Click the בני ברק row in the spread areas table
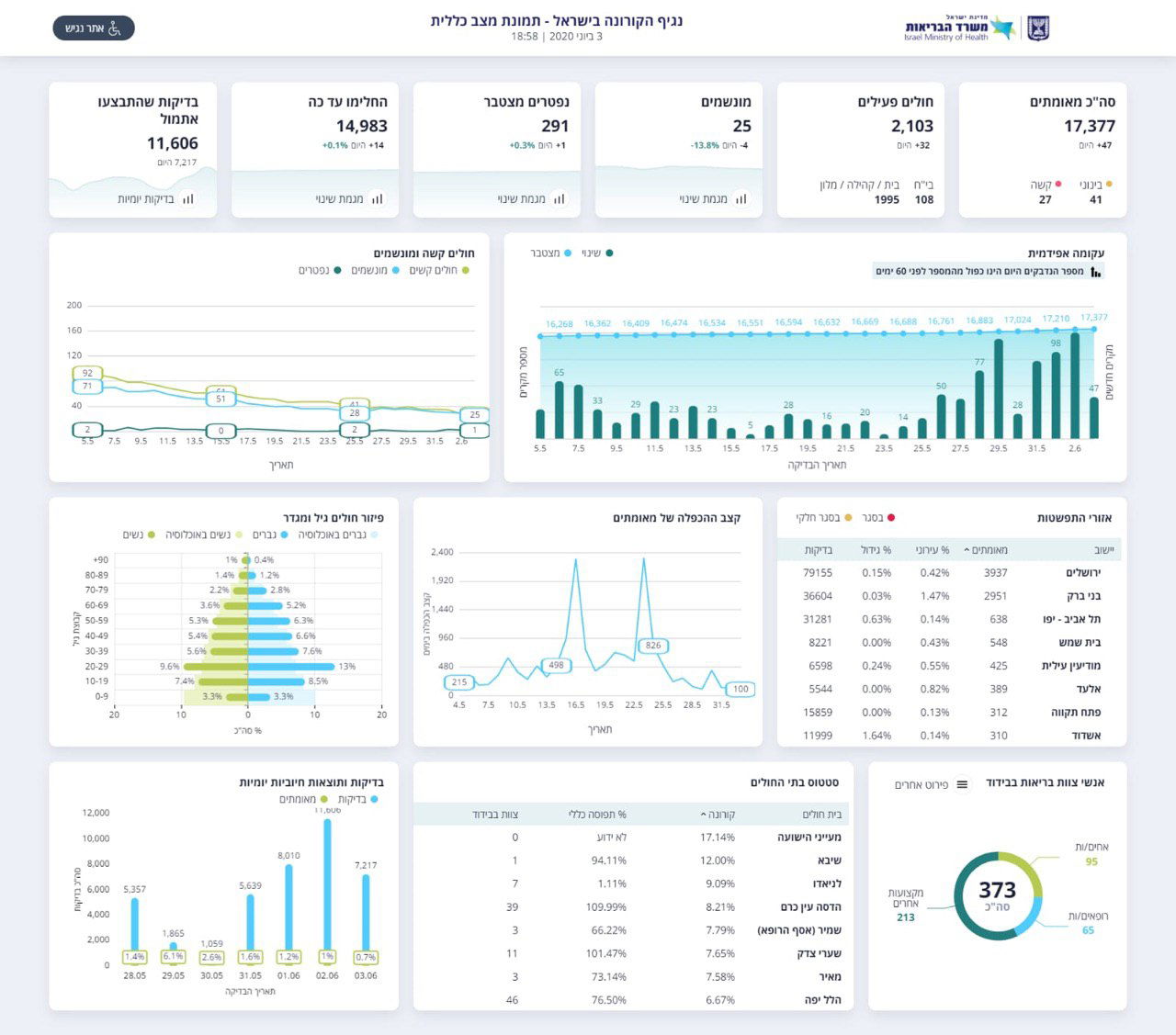The width and height of the screenshot is (1176, 1035). (x=948, y=596)
